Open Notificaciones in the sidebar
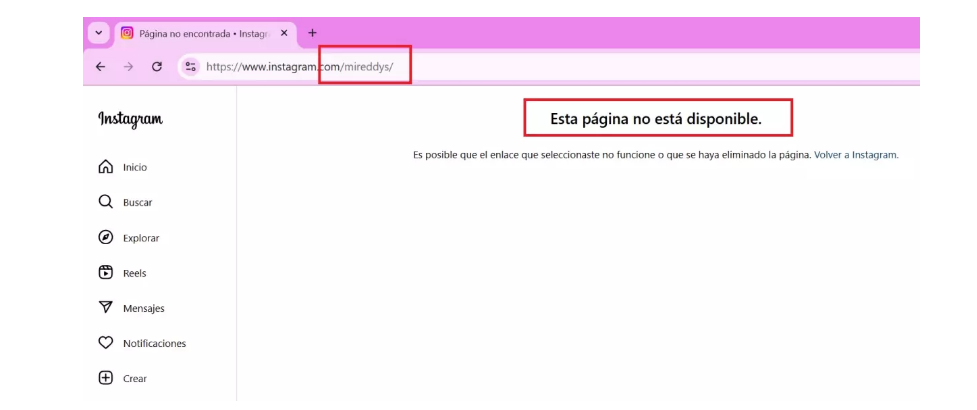This screenshot has height=410, width=977. (155, 343)
